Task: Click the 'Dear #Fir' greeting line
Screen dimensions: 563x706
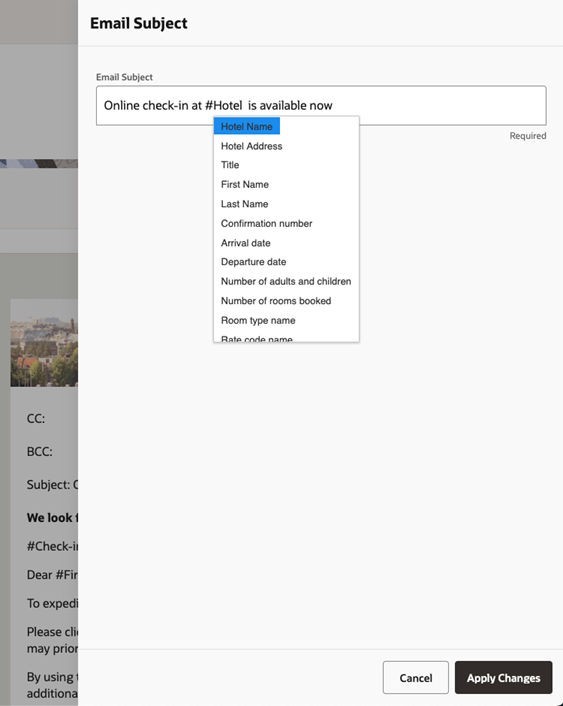Action: pyautogui.click(x=52, y=575)
